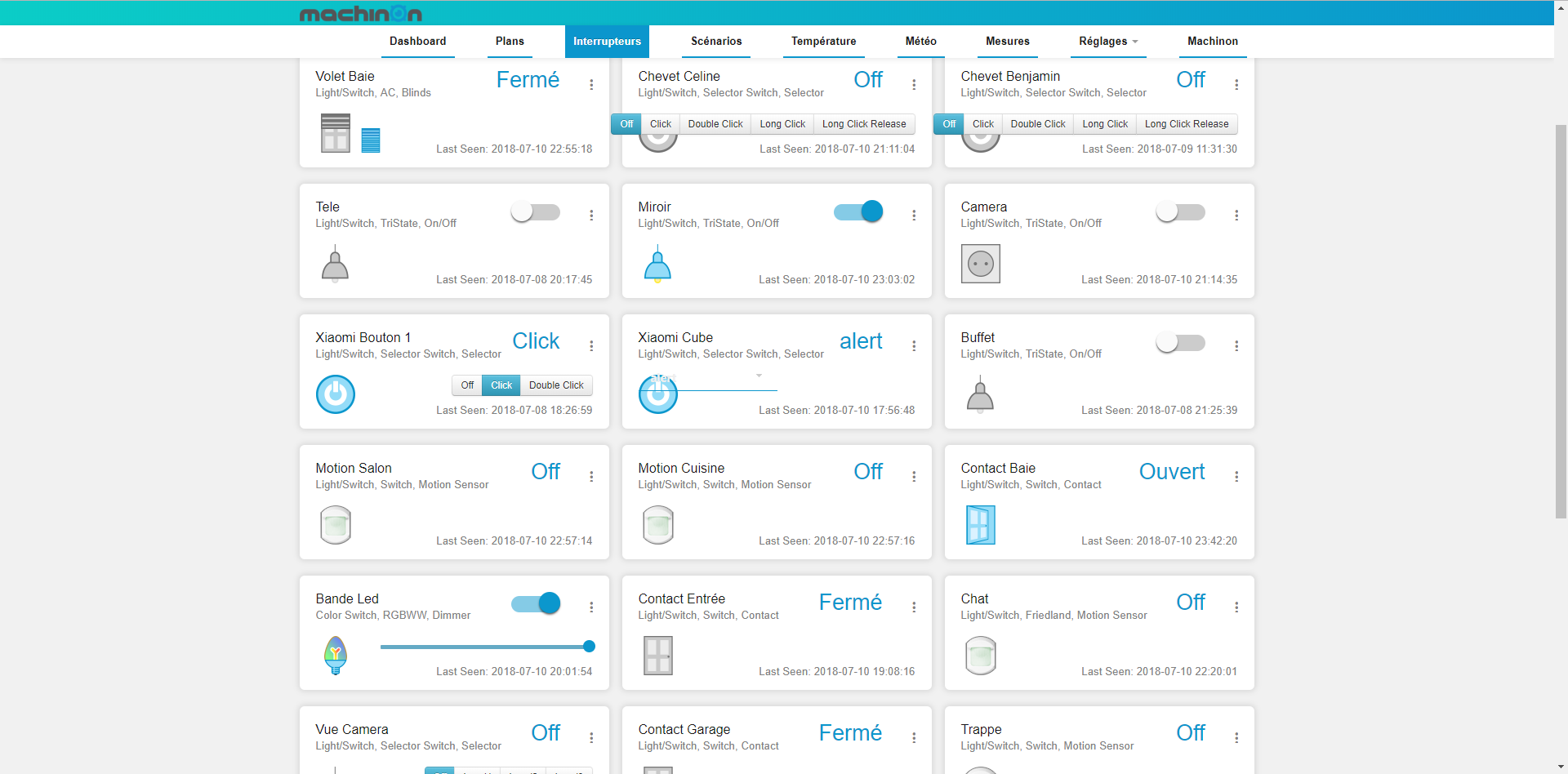Click Double Click for Xiaomi Bouton 1

click(556, 385)
